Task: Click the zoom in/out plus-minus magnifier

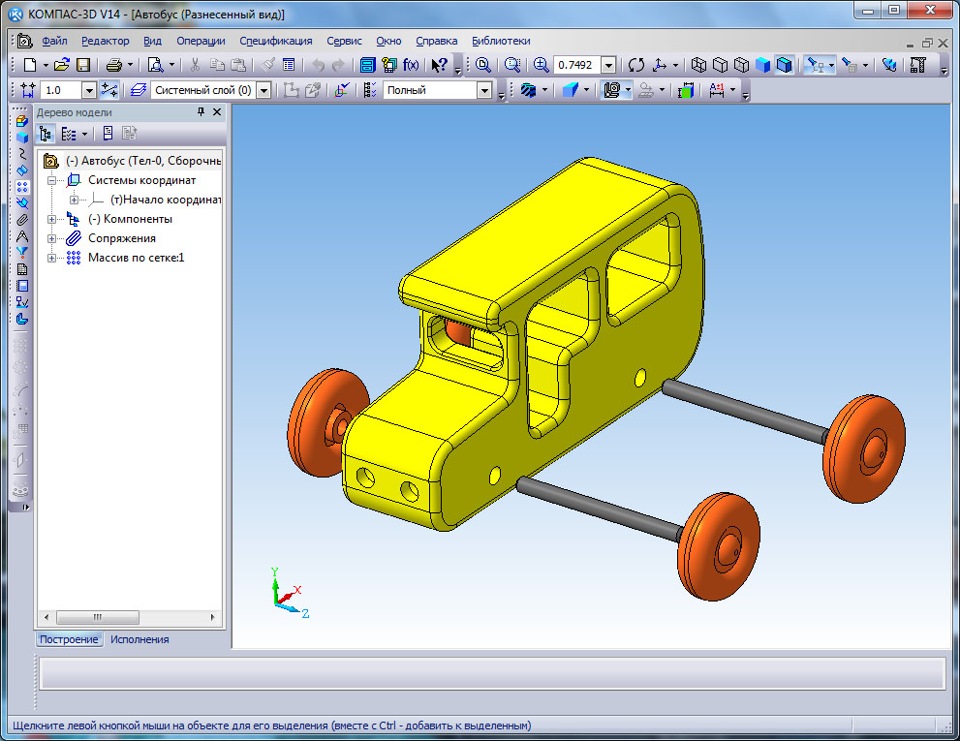Action: [541, 65]
